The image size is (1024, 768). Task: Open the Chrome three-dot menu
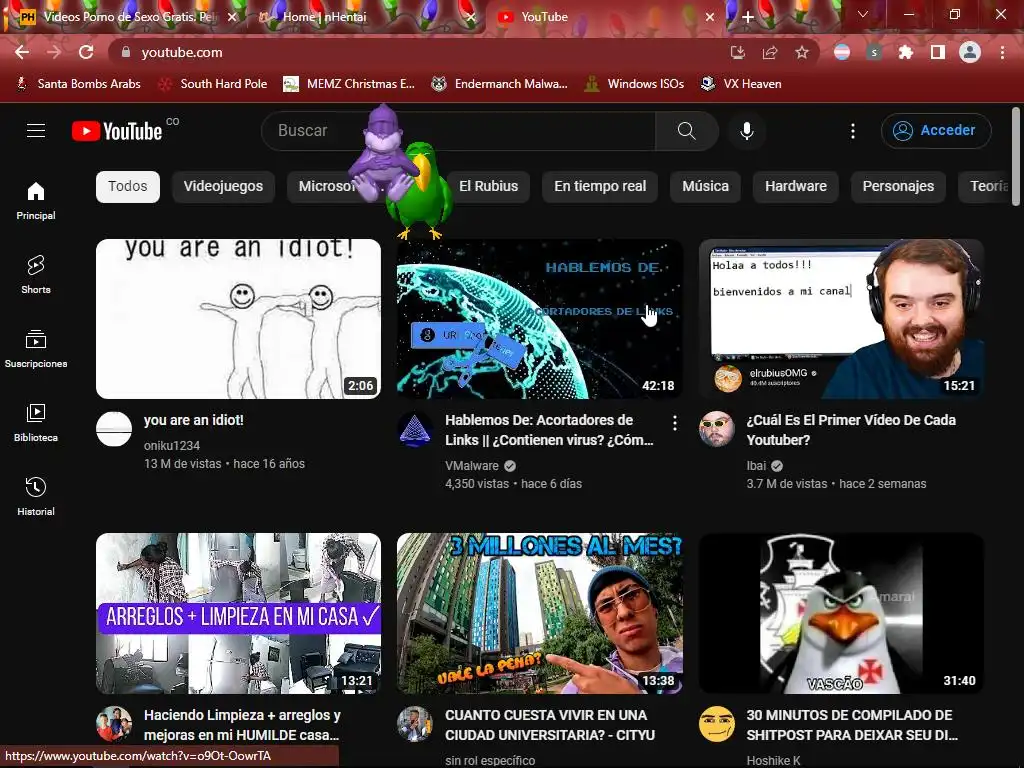coord(1002,52)
